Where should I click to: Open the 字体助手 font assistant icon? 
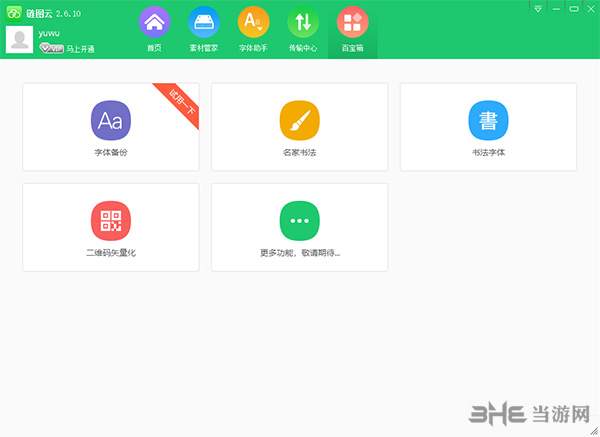coord(253,22)
